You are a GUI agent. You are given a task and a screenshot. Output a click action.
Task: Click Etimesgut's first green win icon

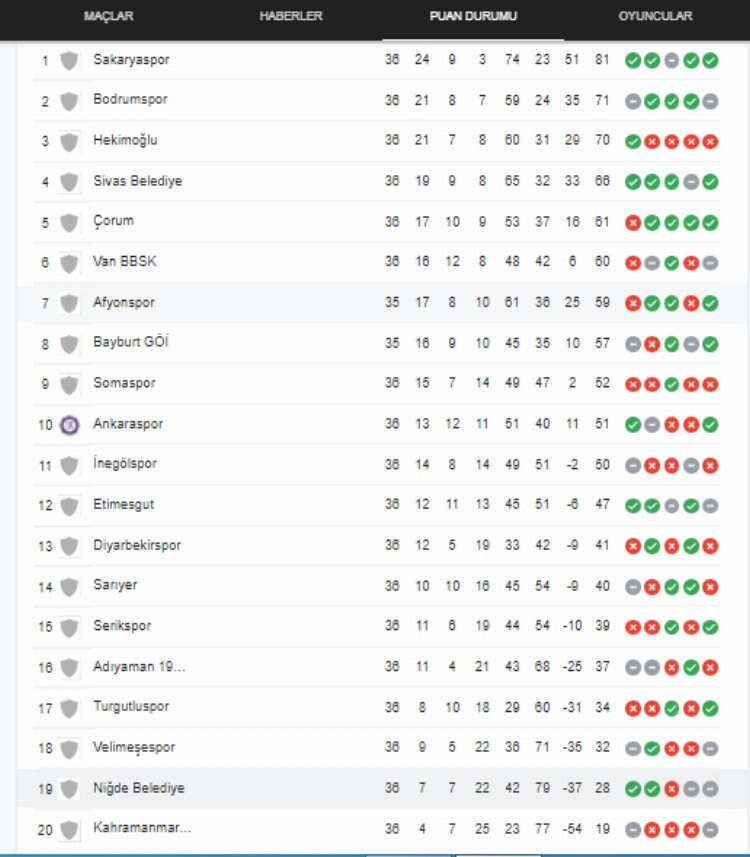632,506
